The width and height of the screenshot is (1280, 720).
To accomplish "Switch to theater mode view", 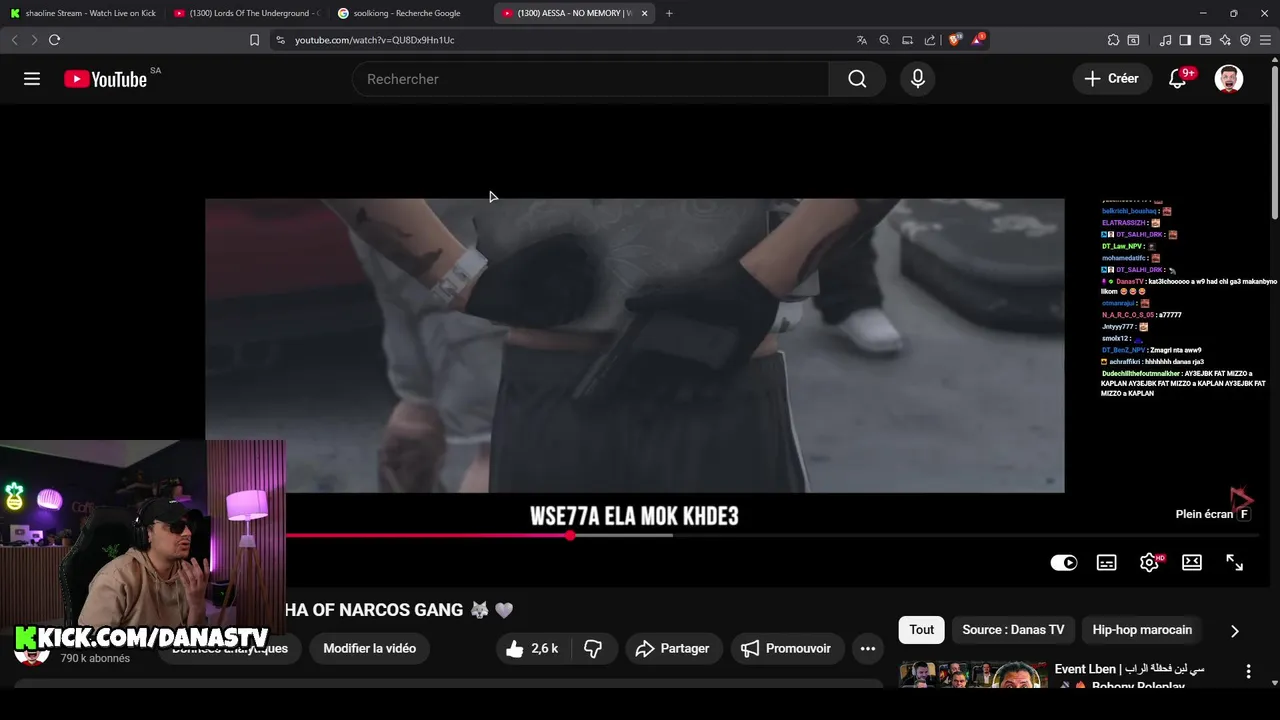I will (x=1192, y=562).
